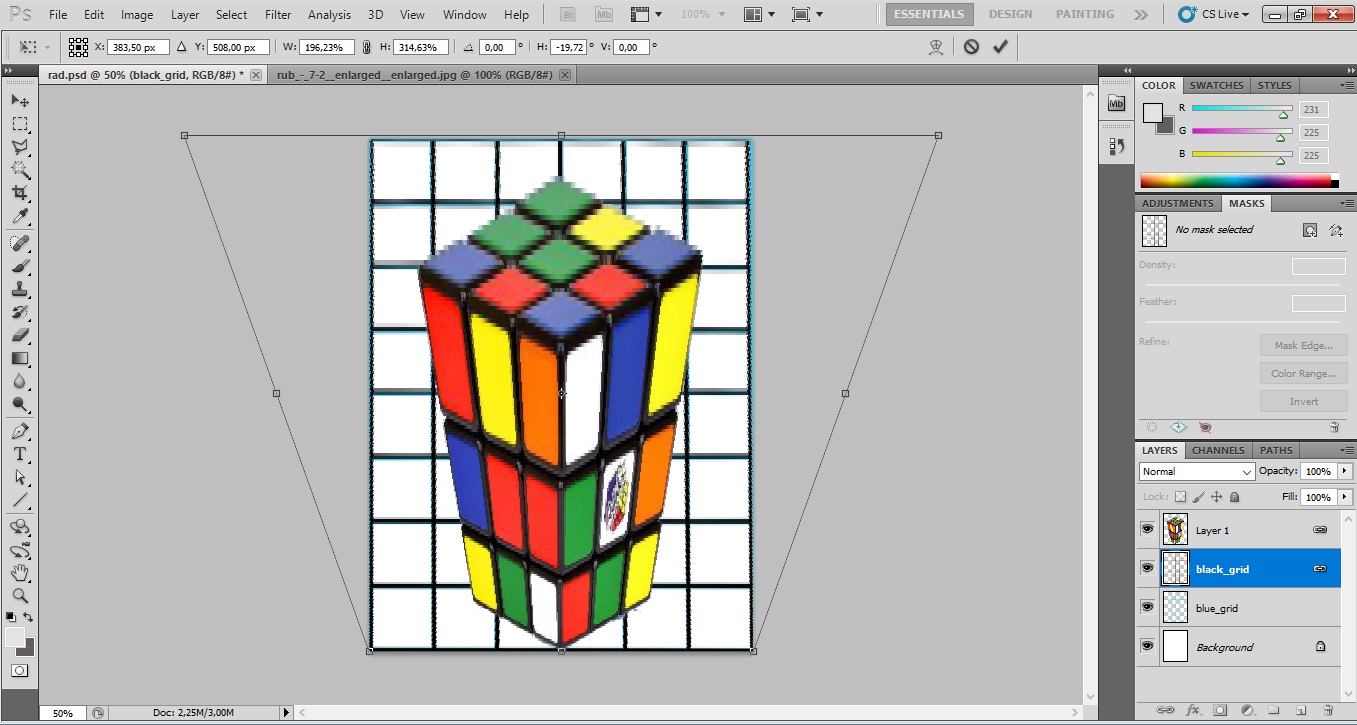Open the Filter menu
The height and width of the screenshot is (725, 1357).
coord(278,15)
